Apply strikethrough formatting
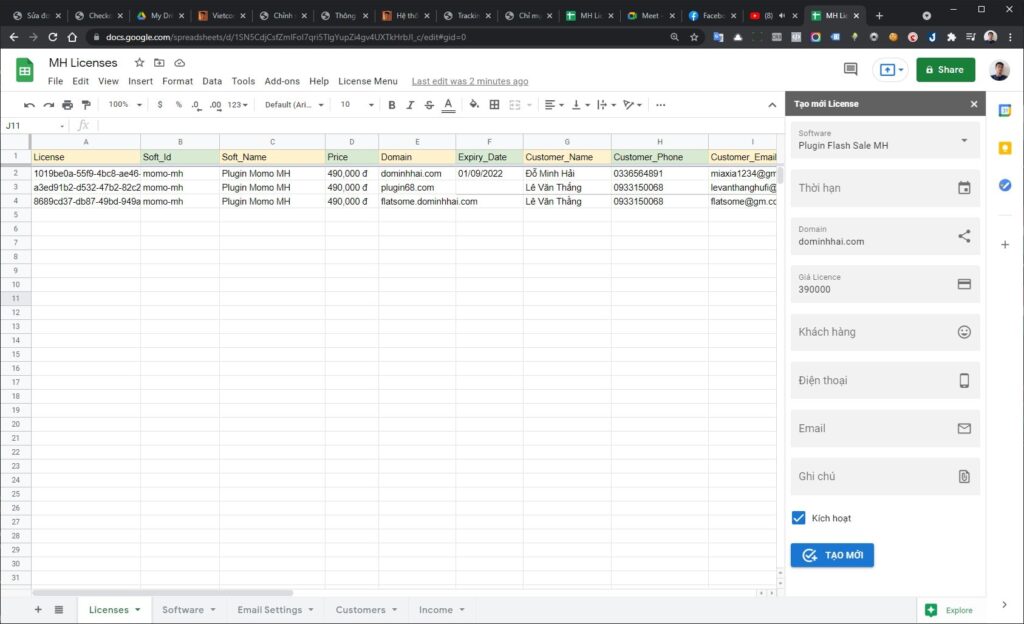The width and height of the screenshot is (1024, 624). click(429, 105)
